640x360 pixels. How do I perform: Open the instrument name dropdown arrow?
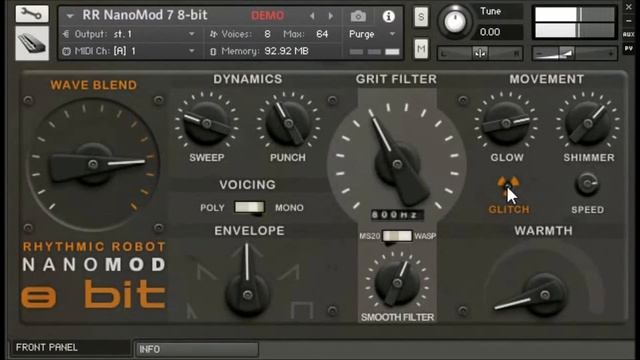click(70, 16)
